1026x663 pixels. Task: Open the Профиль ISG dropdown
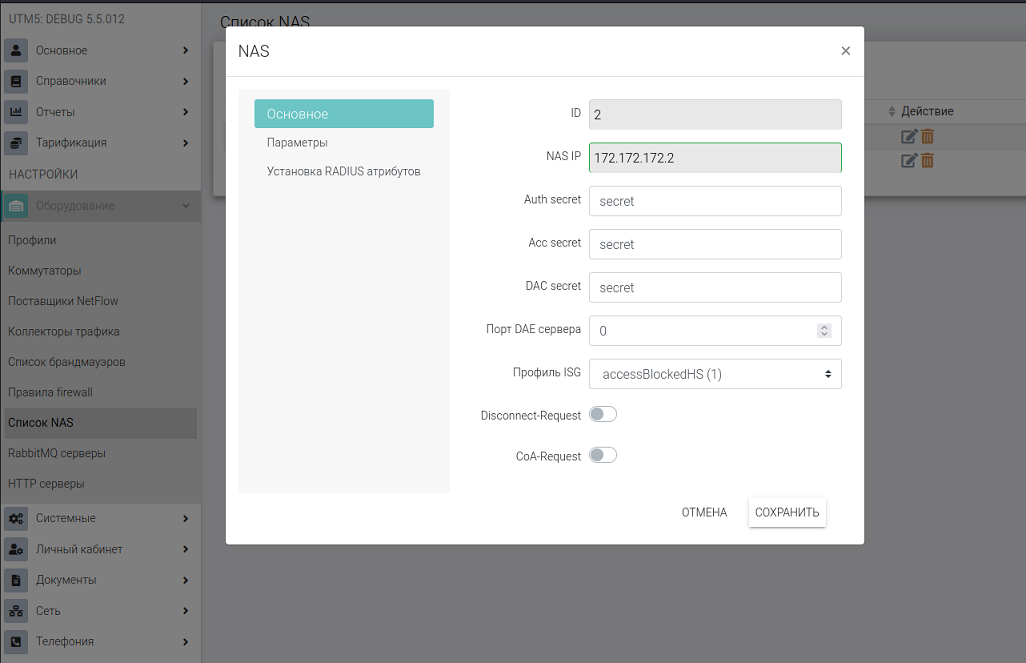pos(715,374)
